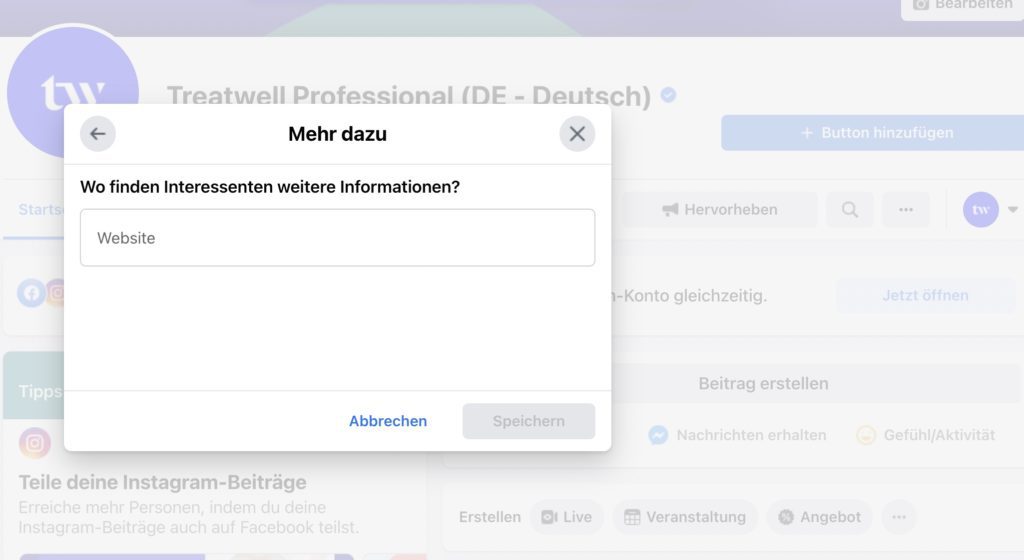Click the Messenger icon beside Nachrichten erhalten
The image size is (1024, 560).
click(x=658, y=435)
